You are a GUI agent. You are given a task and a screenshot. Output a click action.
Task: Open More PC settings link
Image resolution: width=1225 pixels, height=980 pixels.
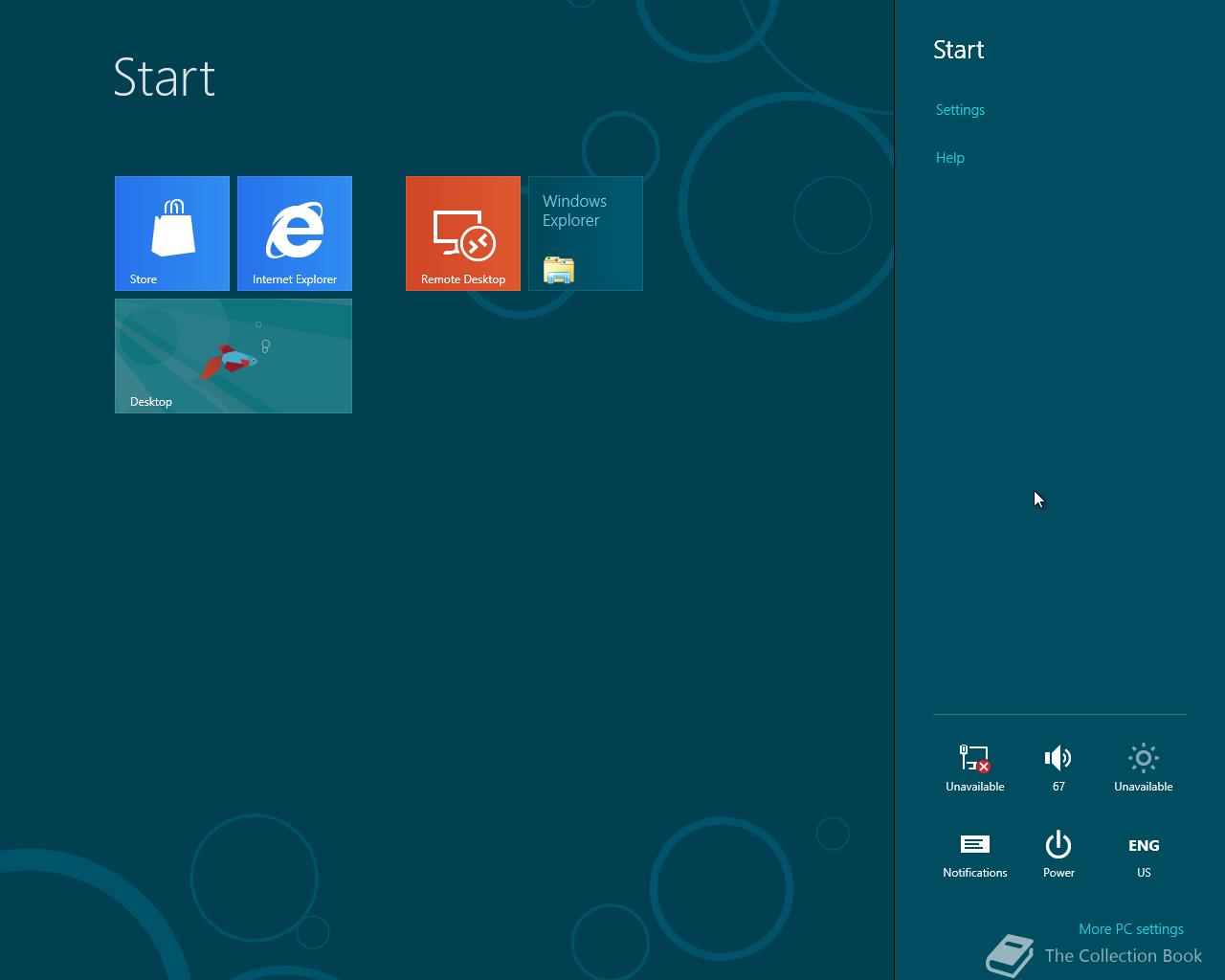coord(1131,929)
